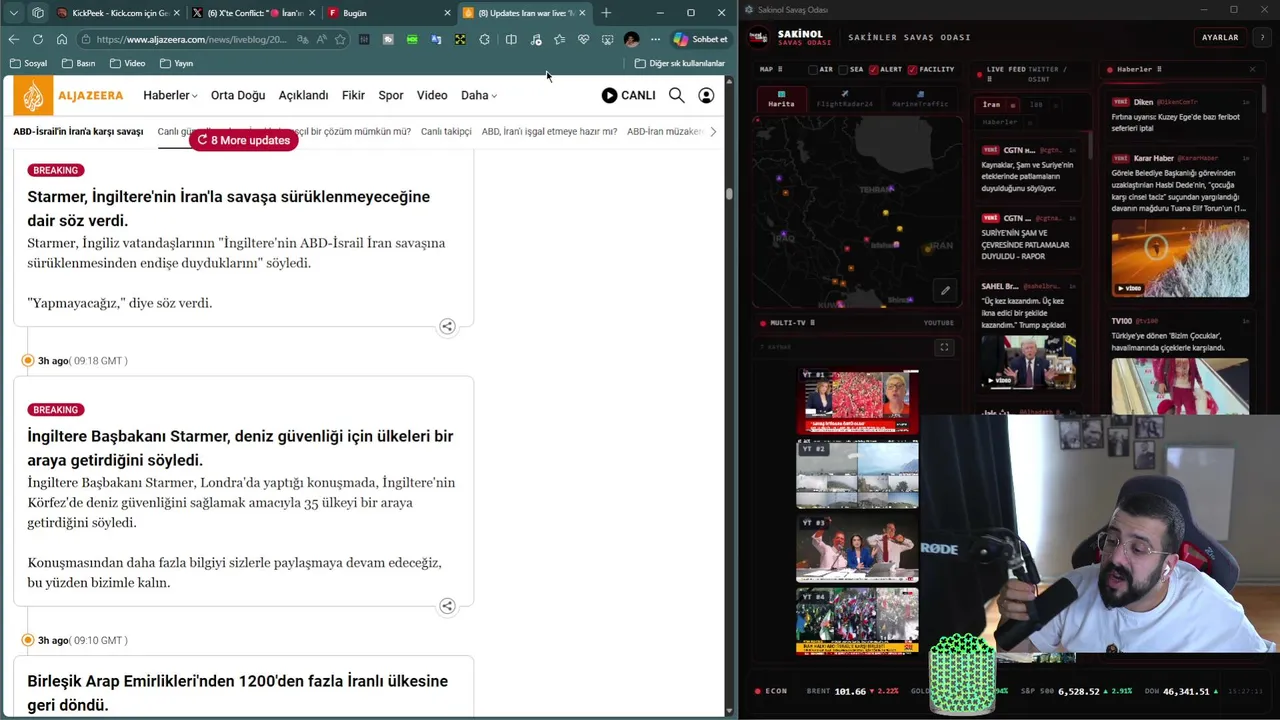This screenshot has width=1280, height=720.
Task: Open the Orta Doğu menu item
Action: click(238, 95)
